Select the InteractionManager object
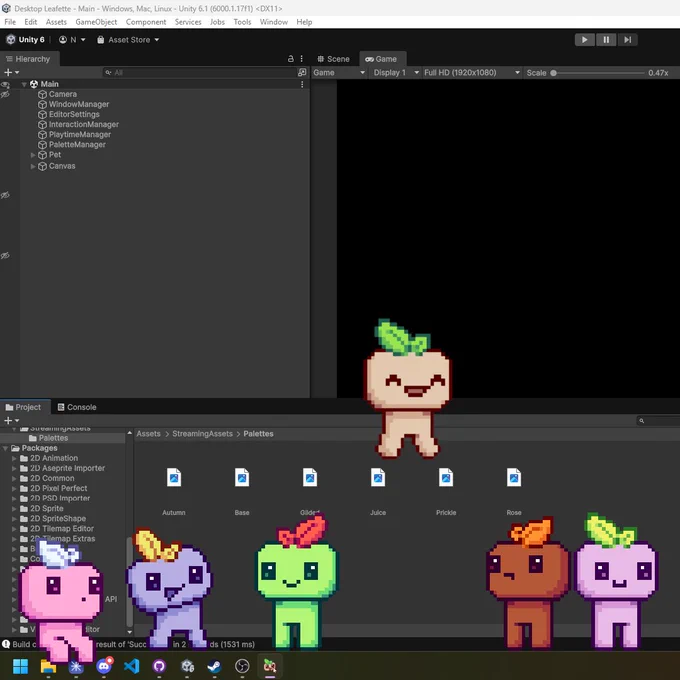Image resolution: width=680 pixels, height=680 pixels. coord(78,124)
